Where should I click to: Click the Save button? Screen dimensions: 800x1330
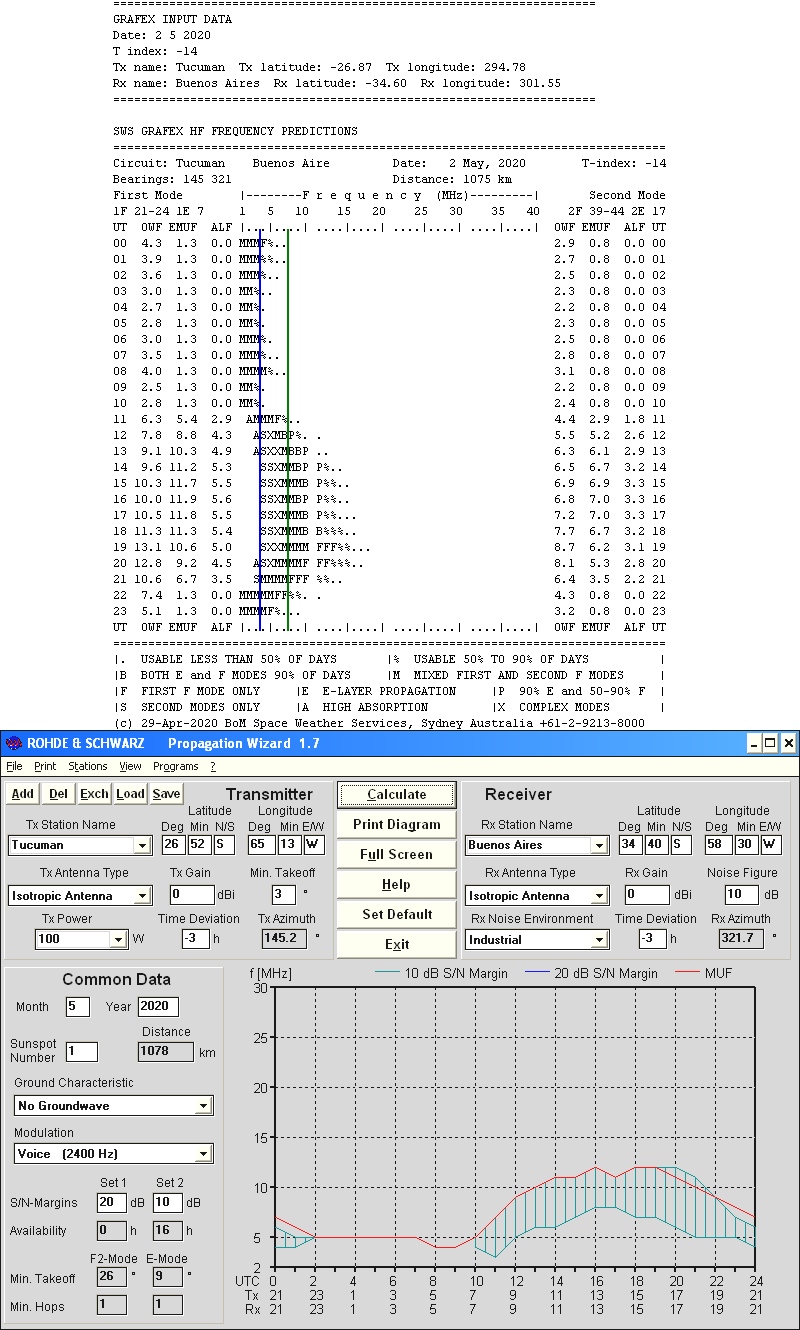point(167,794)
